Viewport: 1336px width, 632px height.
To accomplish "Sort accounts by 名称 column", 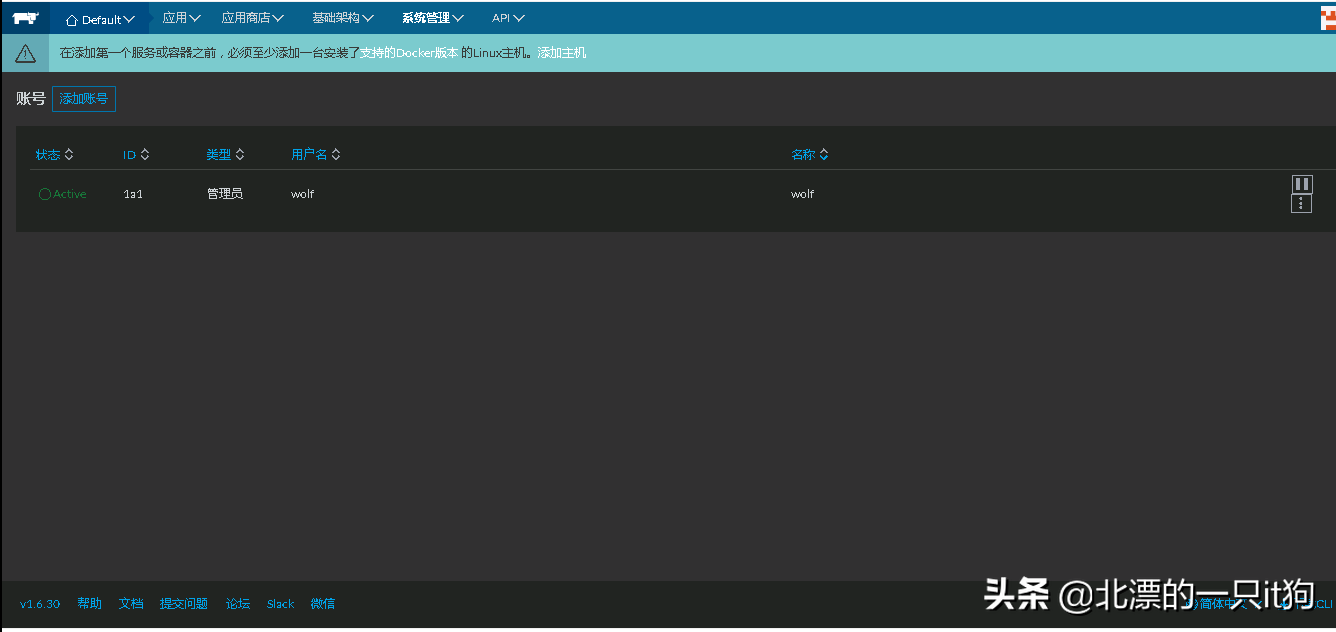I will tap(809, 155).
